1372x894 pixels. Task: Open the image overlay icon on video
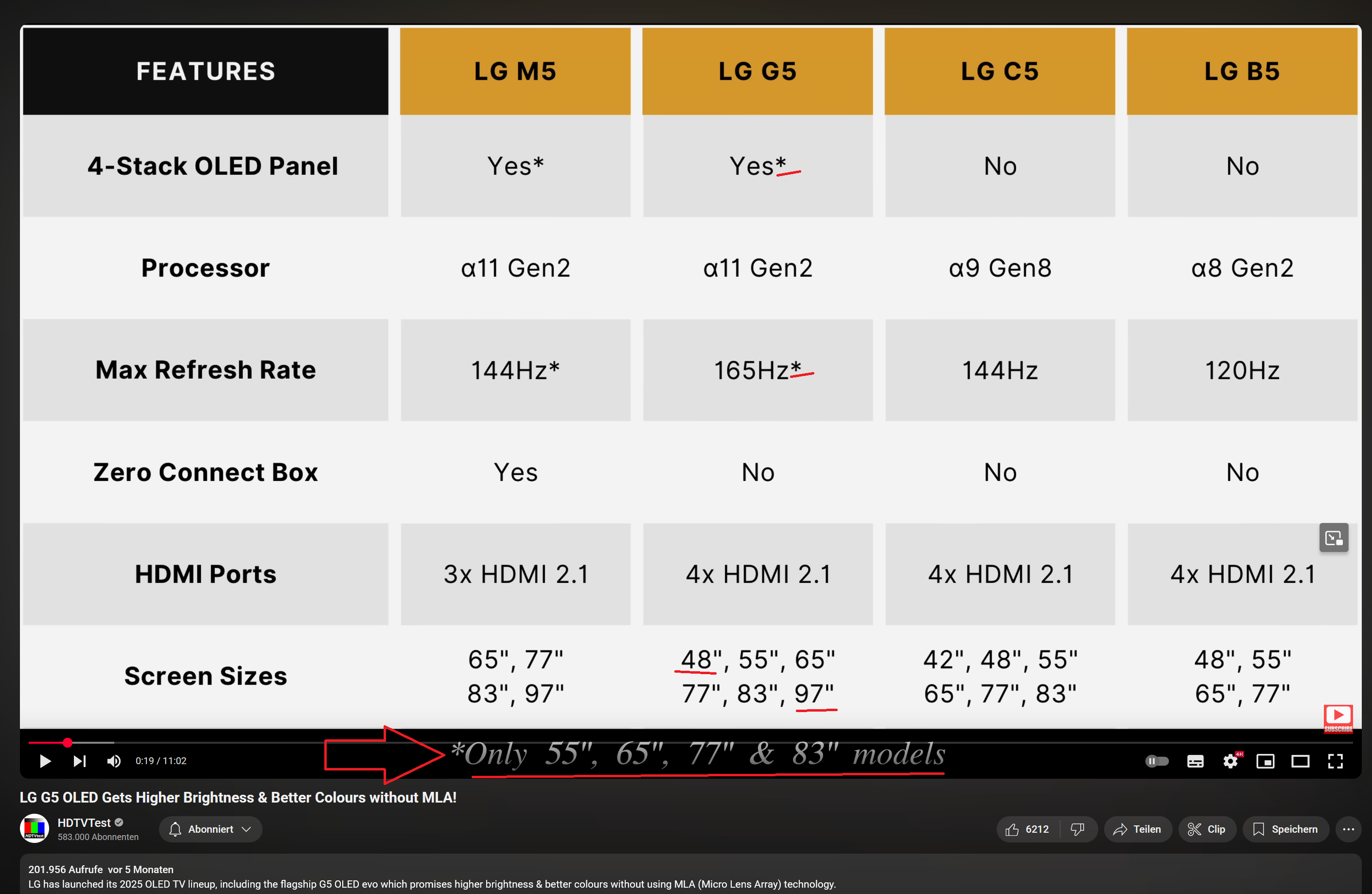[1334, 537]
